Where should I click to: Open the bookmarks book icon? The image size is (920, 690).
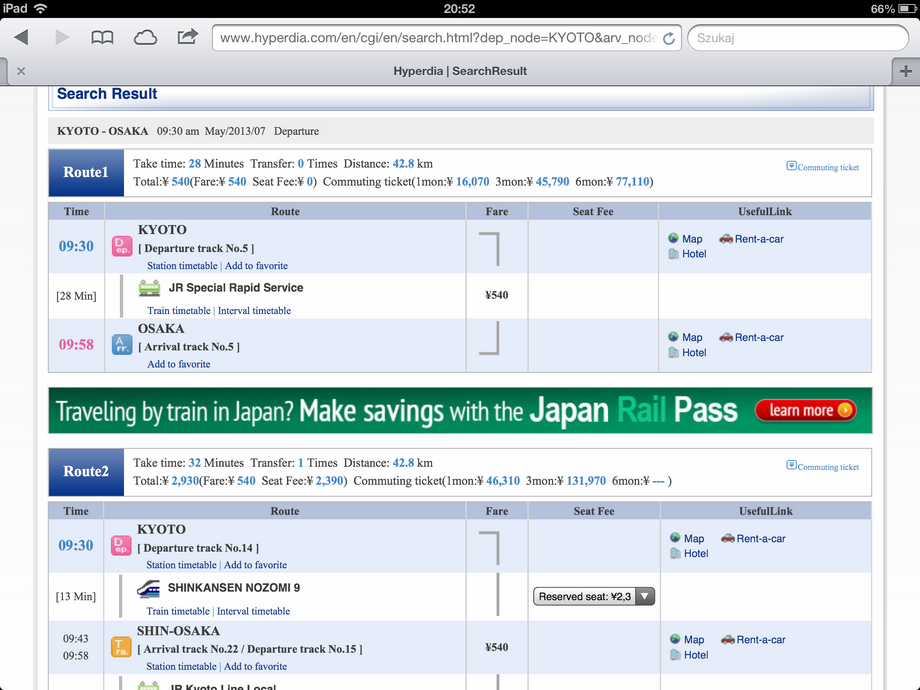tap(102, 38)
